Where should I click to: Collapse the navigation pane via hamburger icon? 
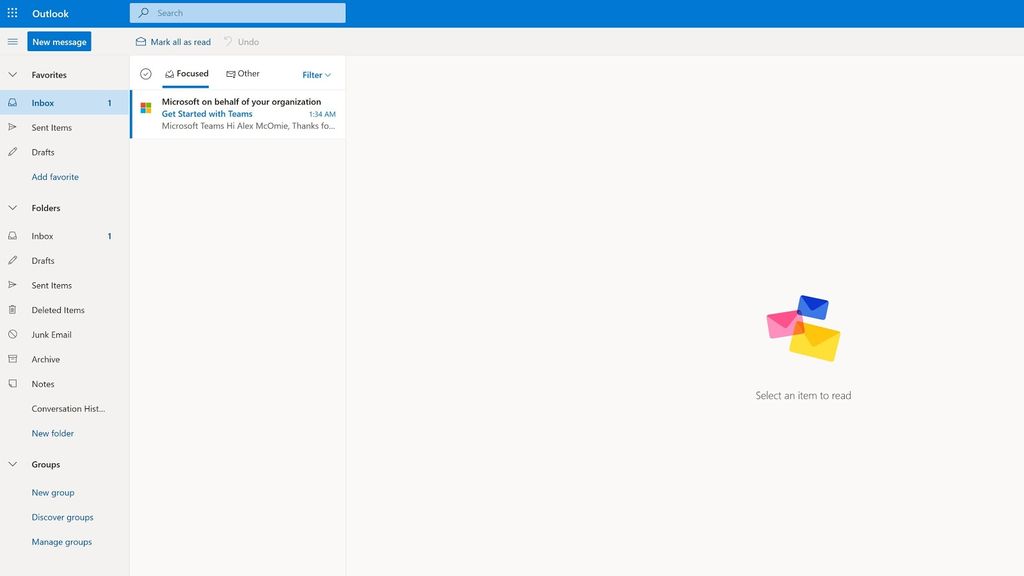11,41
